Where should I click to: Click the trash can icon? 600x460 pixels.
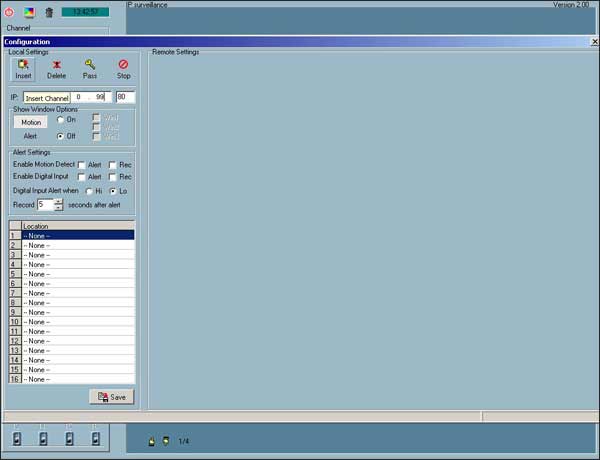(x=49, y=12)
